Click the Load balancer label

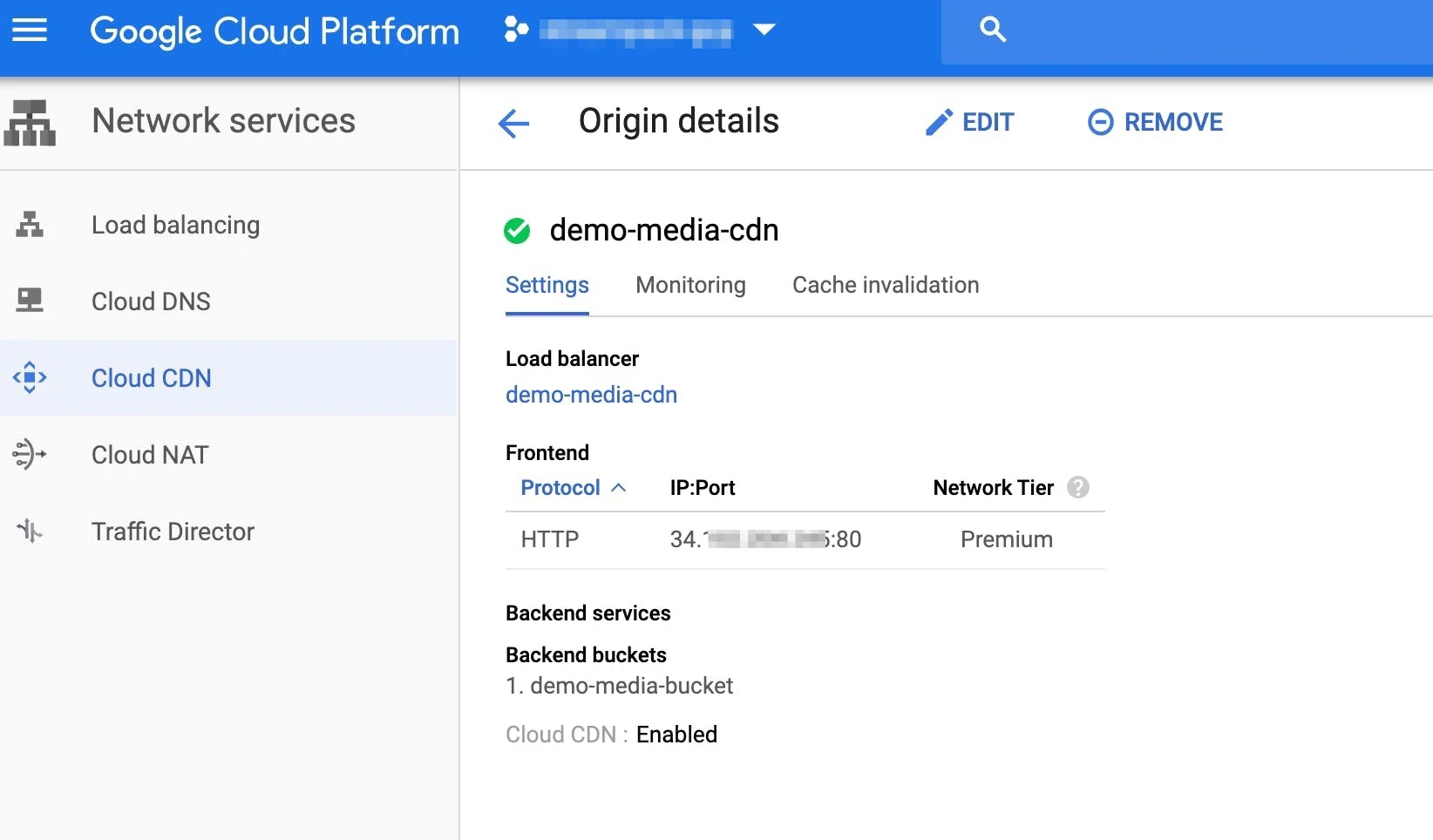pyautogui.click(x=572, y=359)
